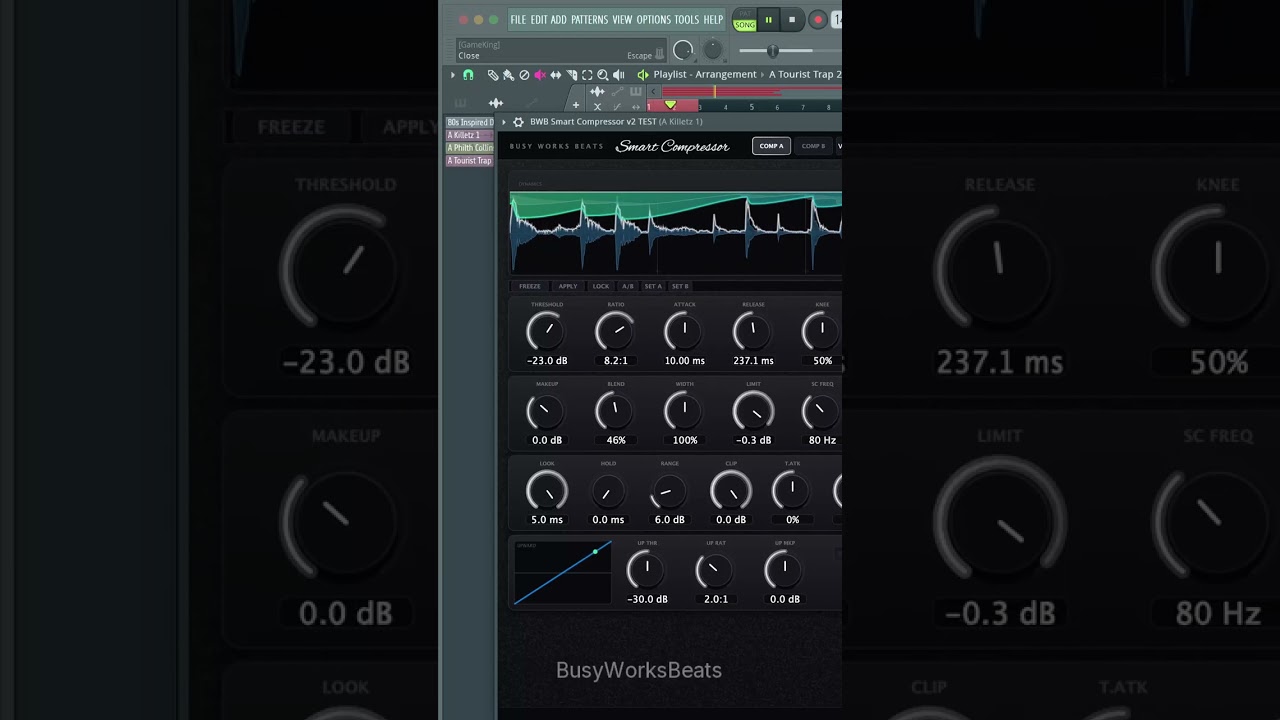Viewport: 1280px width, 720px height.
Task: Click the piano keys icon above timeline
Action: [x=635, y=91]
